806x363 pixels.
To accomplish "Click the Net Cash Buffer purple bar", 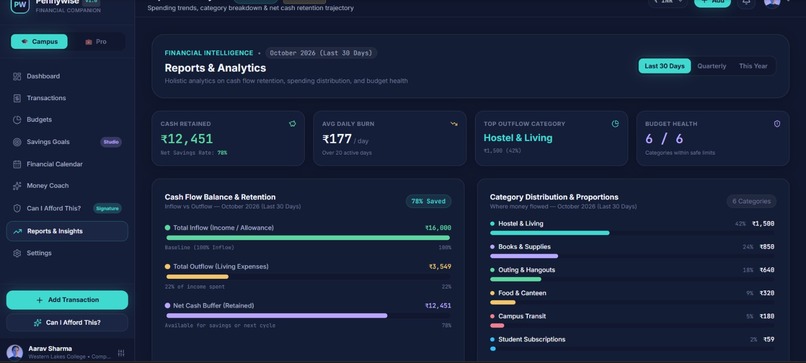I will (277, 316).
